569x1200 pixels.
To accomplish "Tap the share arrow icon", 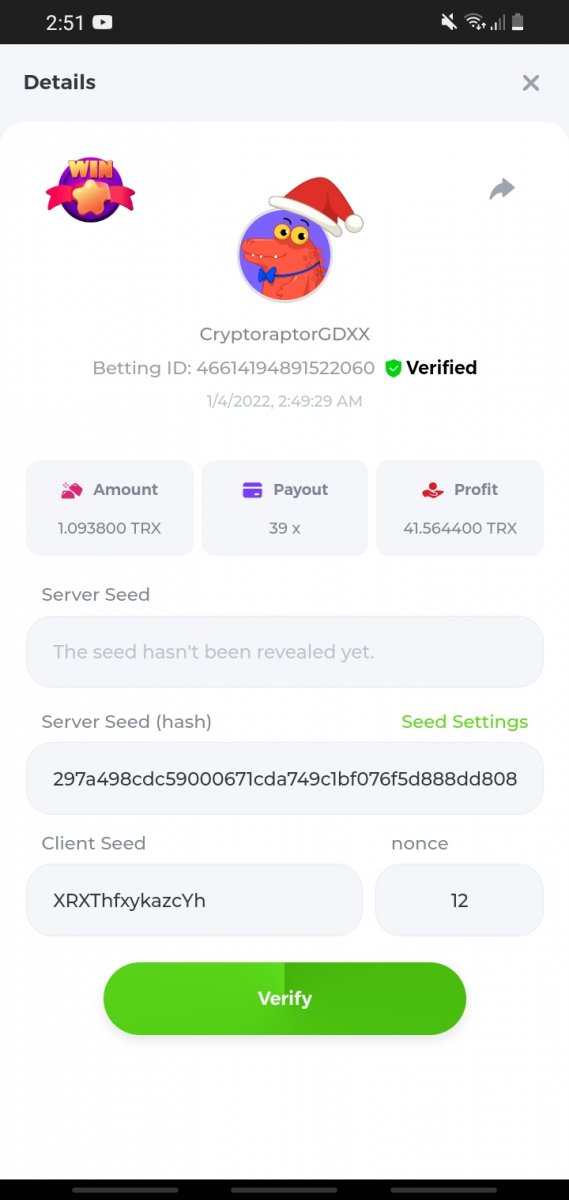I will [x=502, y=188].
